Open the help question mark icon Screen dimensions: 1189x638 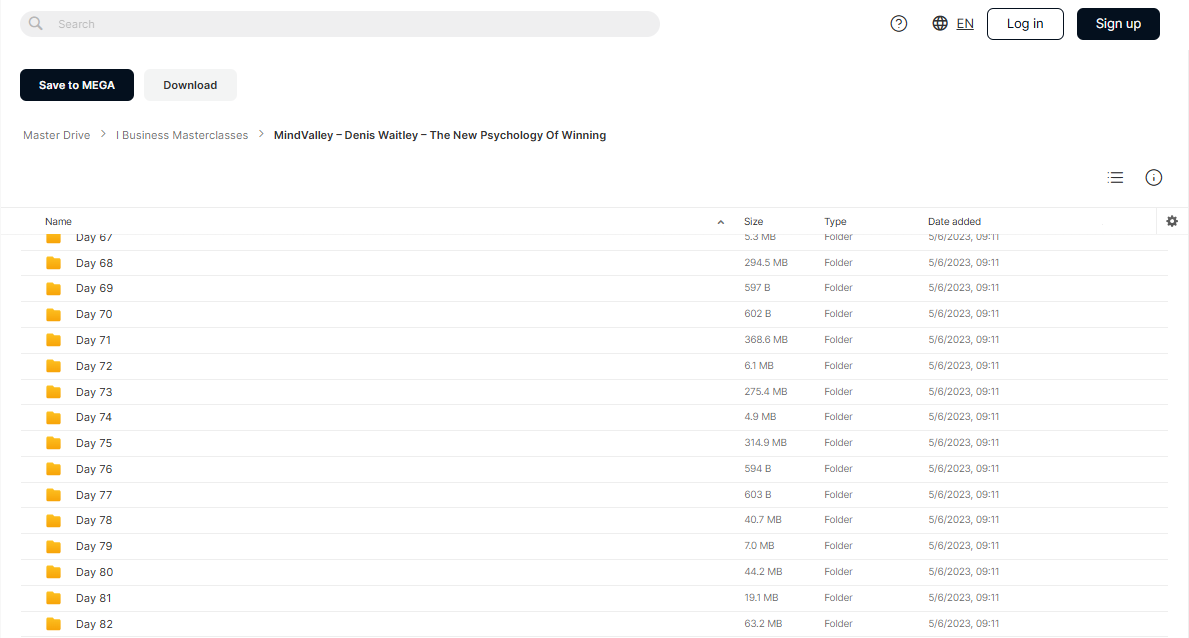tap(899, 24)
